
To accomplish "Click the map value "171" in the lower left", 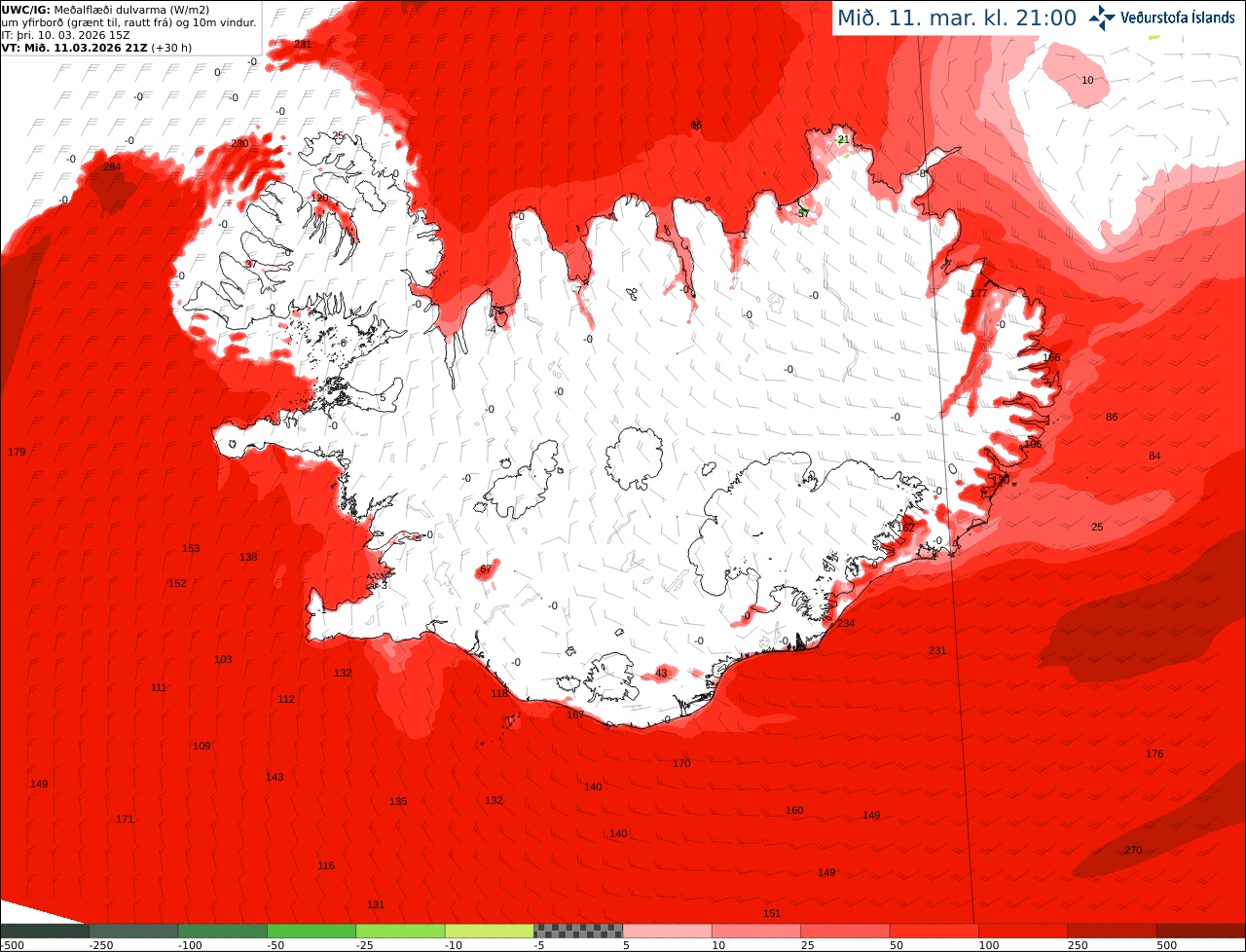I will (125, 819).
